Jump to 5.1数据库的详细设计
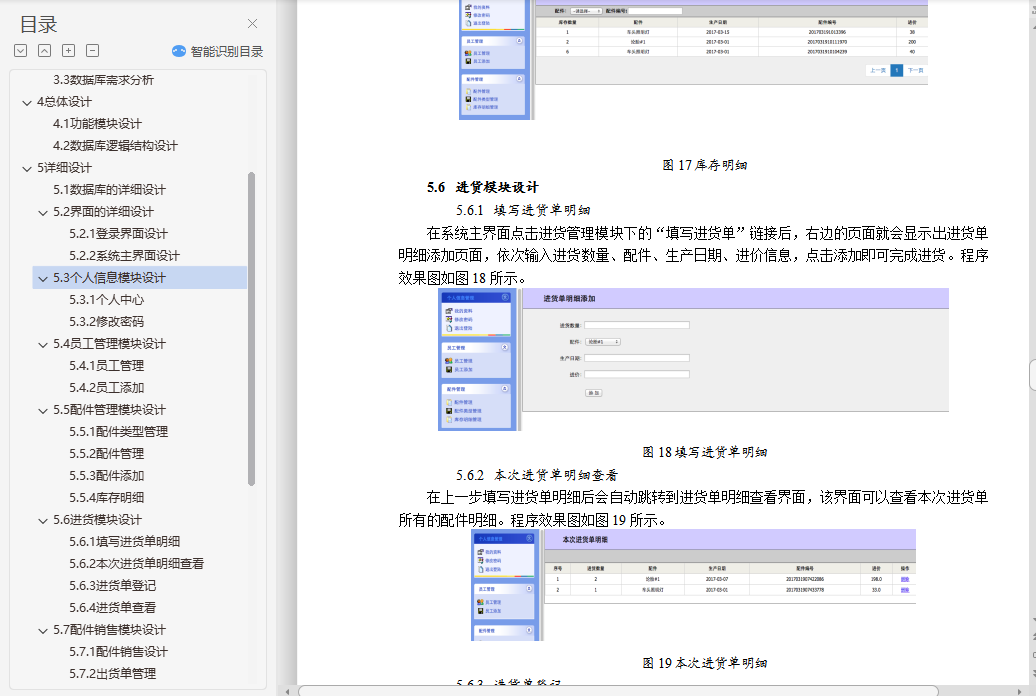 [109, 190]
